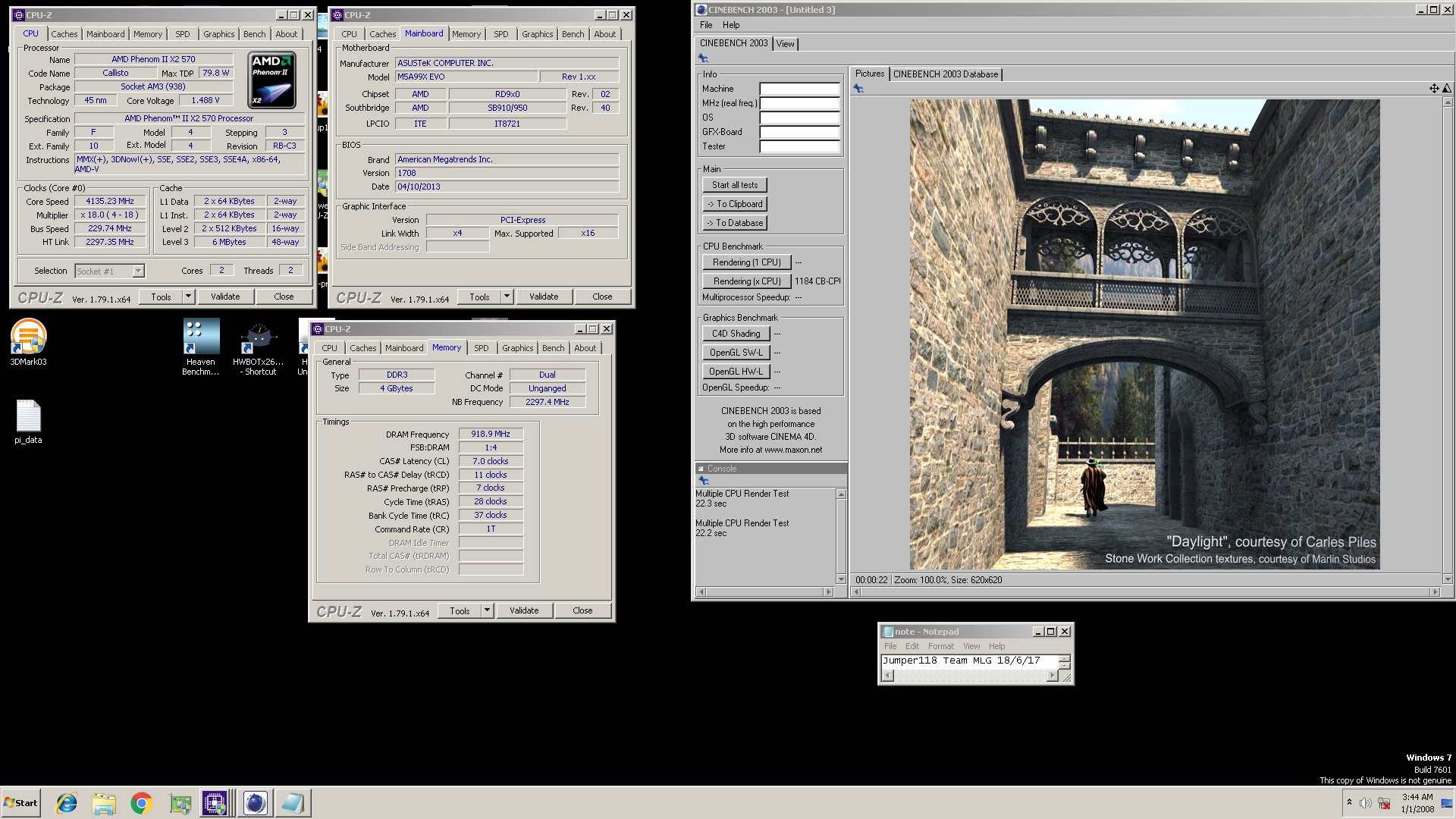The height and width of the screenshot is (819, 1456).
Task: Switch to Notepad taskbar button
Action: (x=292, y=803)
